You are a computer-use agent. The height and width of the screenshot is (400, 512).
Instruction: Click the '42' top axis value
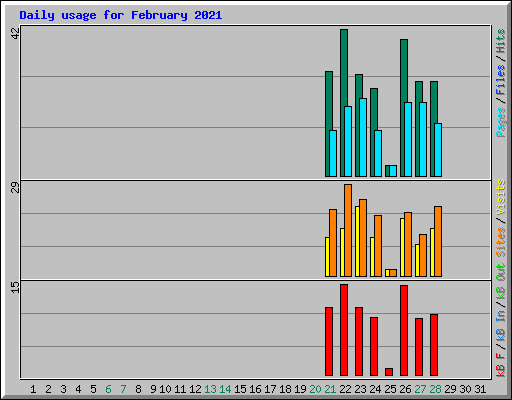pos(15,33)
